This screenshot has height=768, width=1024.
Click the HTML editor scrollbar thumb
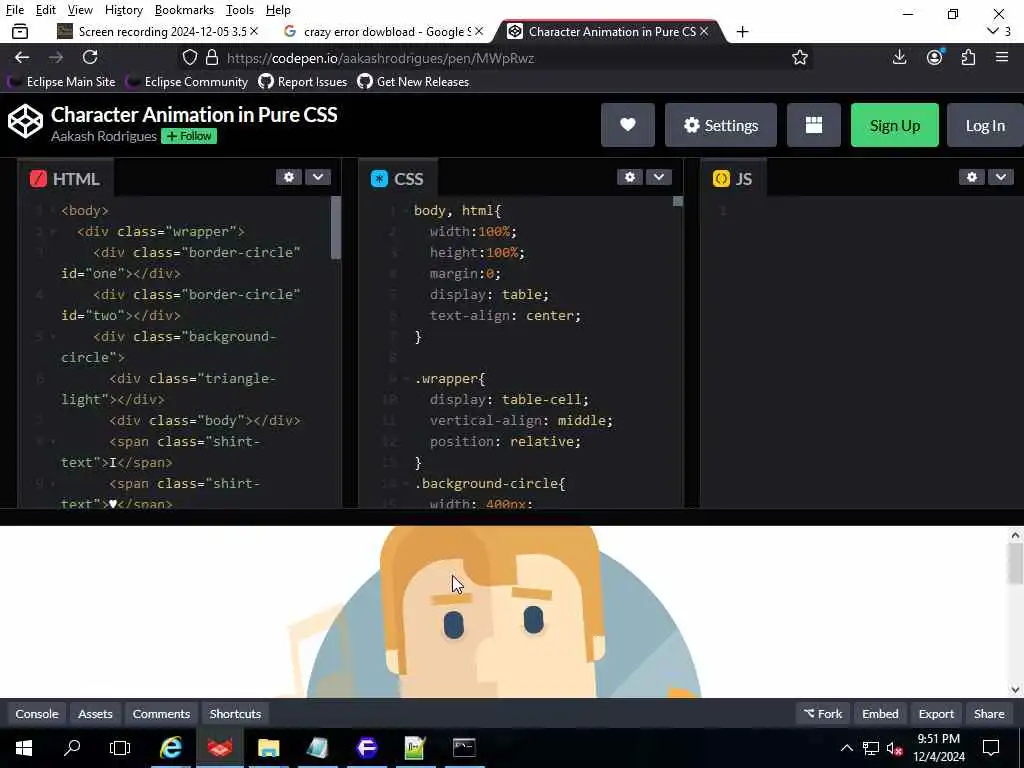pos(336,227)
